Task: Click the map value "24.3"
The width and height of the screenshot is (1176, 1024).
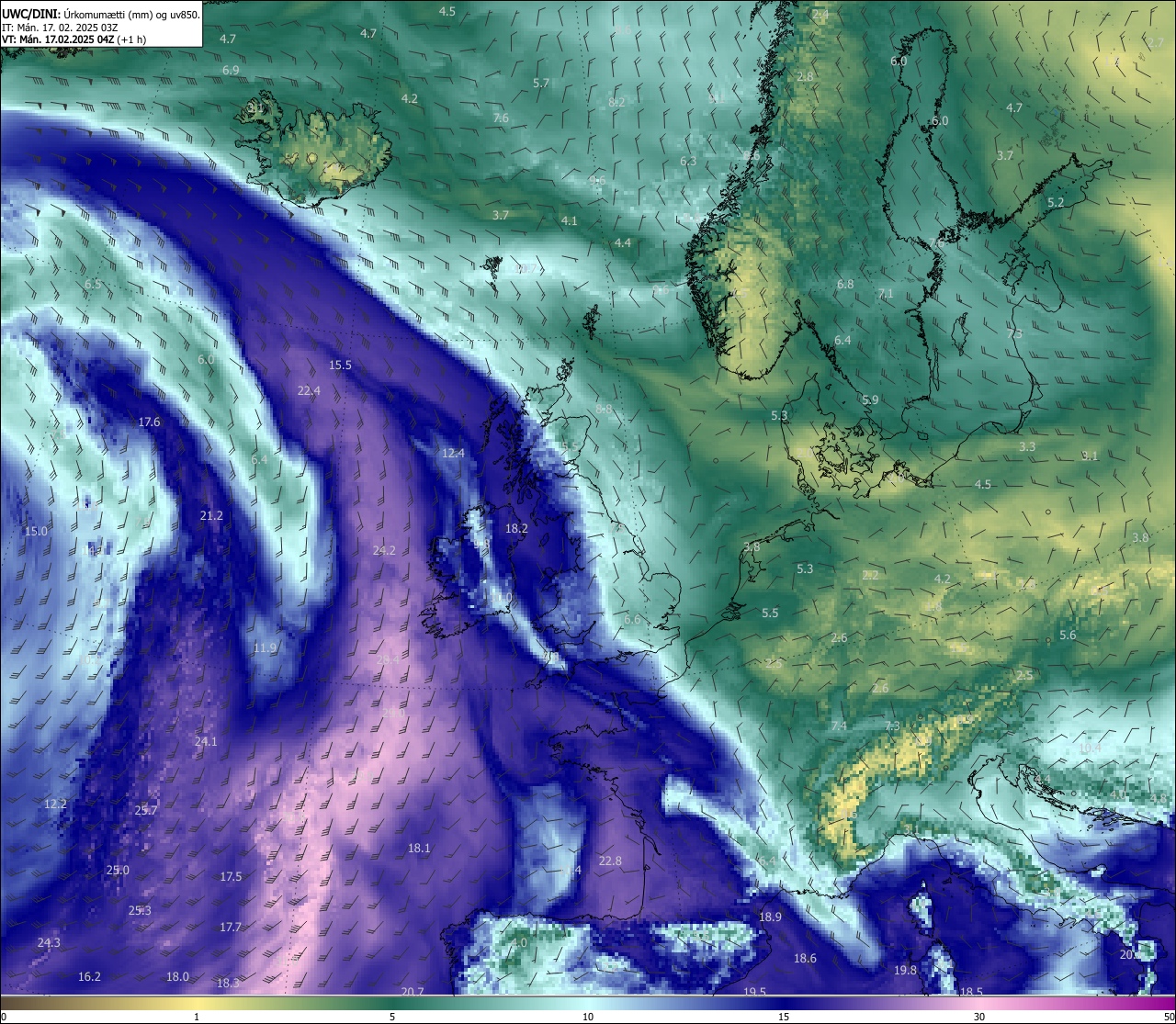Action: point(49,942)
